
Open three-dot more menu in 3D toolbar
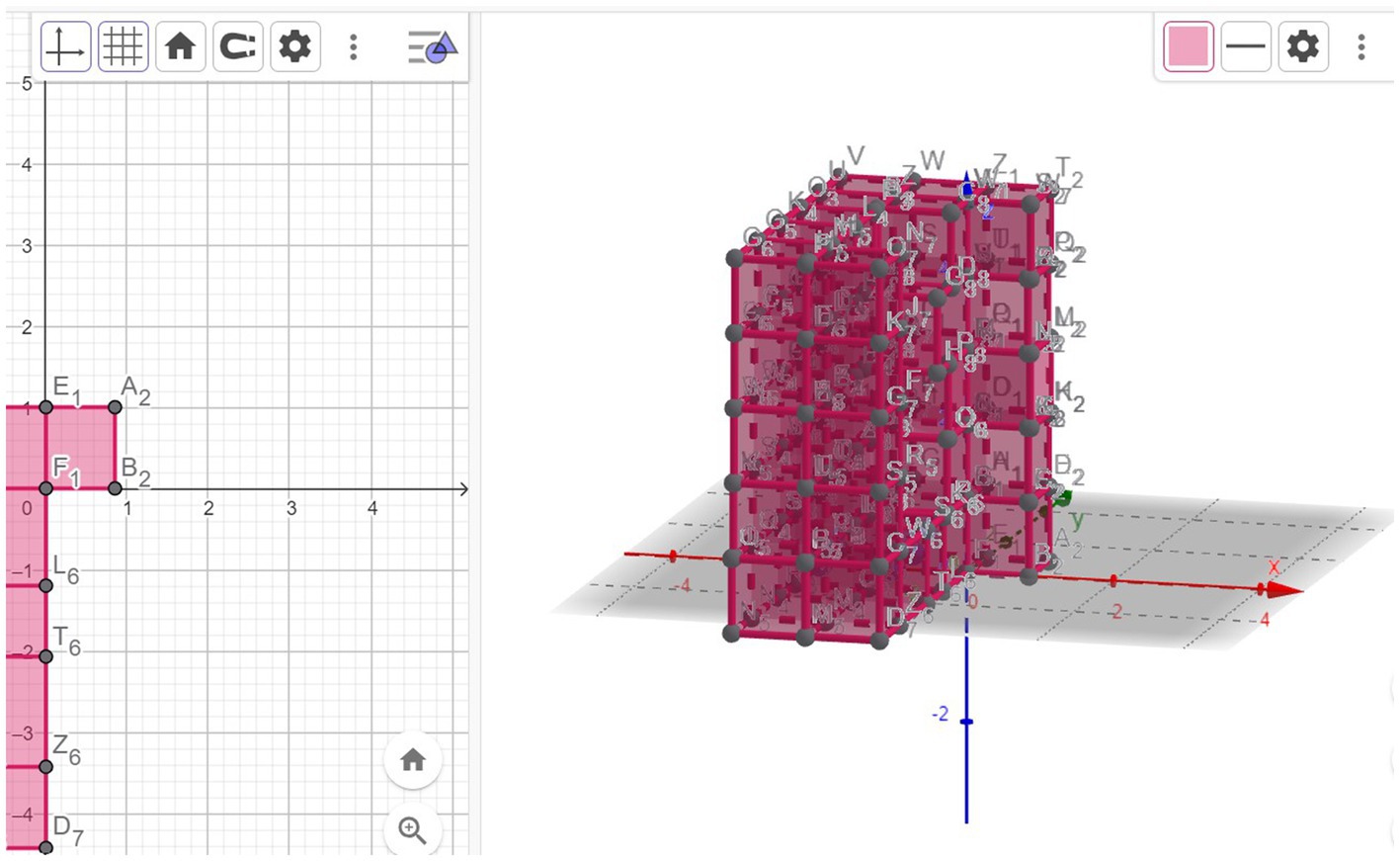pos(1361,46)
